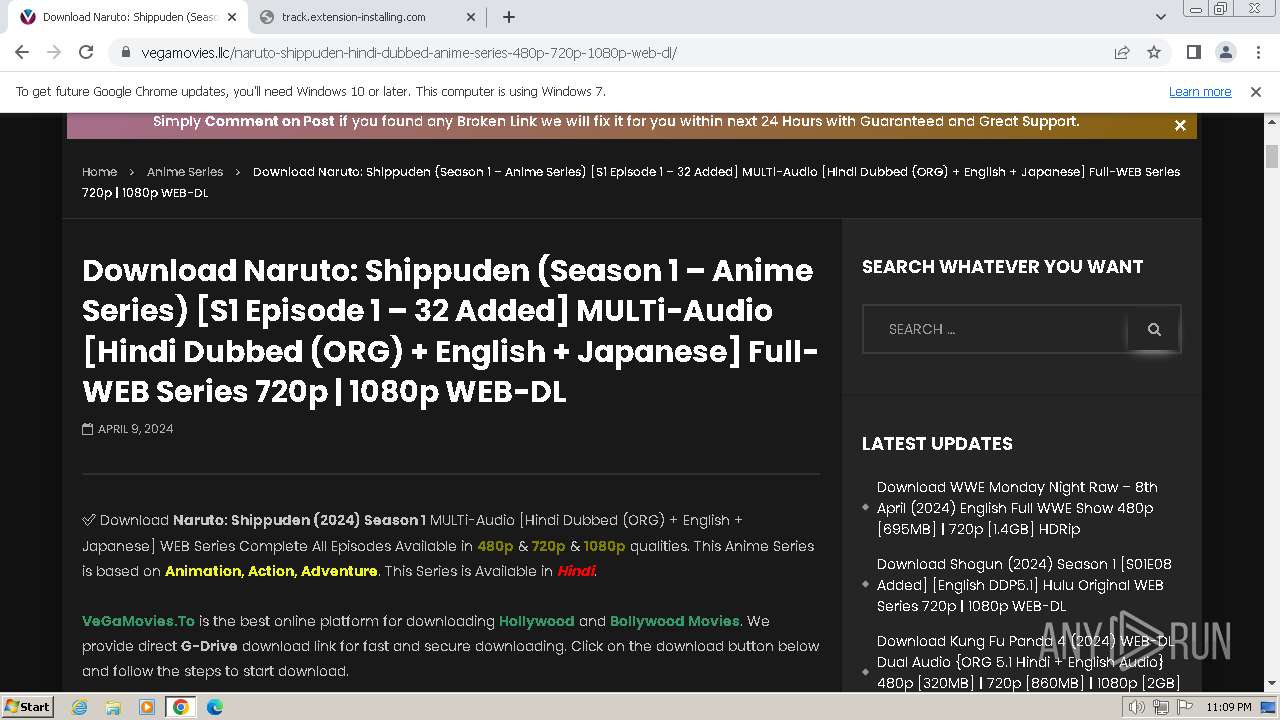The width and height of the screenshot is (1280, 720).
Task: Click the search field on sidebar
Action: pos(996,329)
